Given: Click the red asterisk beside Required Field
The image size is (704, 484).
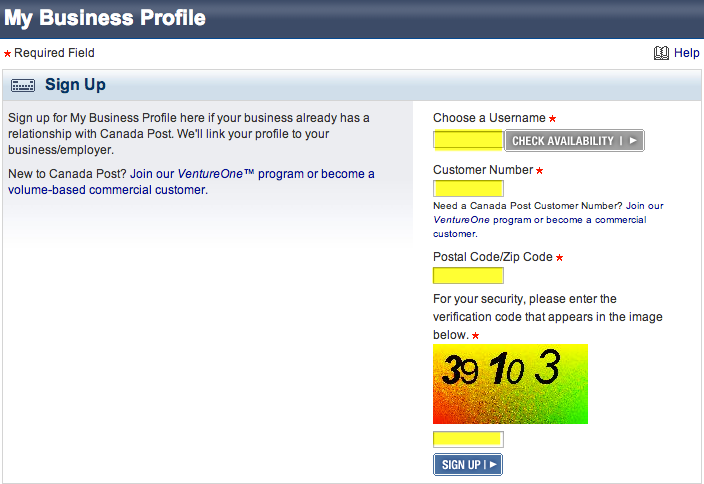Looking at the screenshot, I should click(8, 54).
